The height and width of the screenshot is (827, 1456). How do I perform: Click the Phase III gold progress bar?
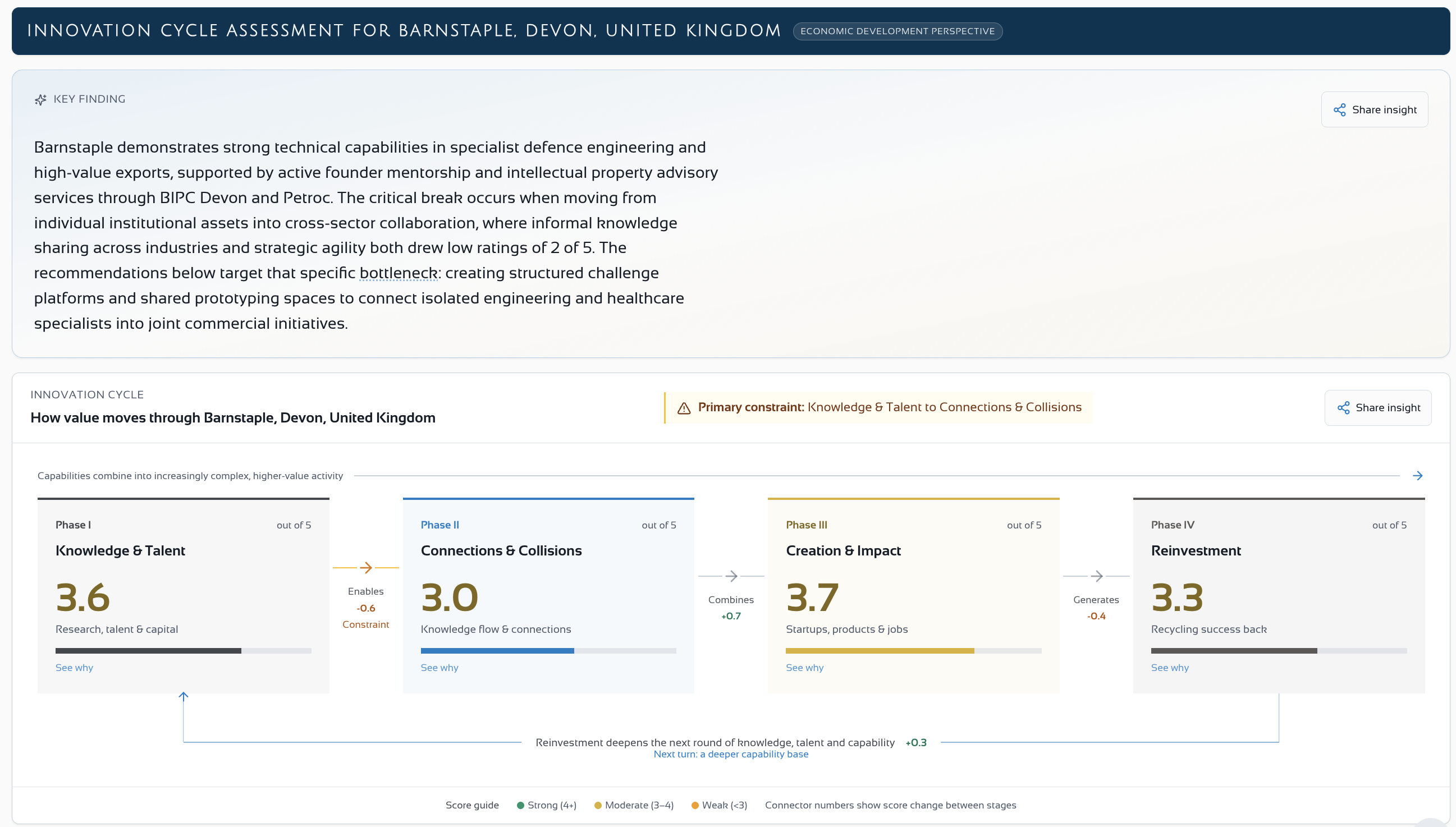[x=914, y=651]
